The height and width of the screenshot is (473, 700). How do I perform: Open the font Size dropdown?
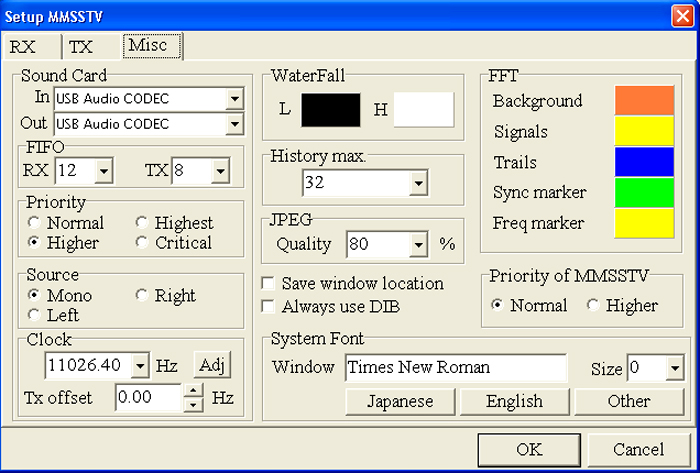[675, 369]
